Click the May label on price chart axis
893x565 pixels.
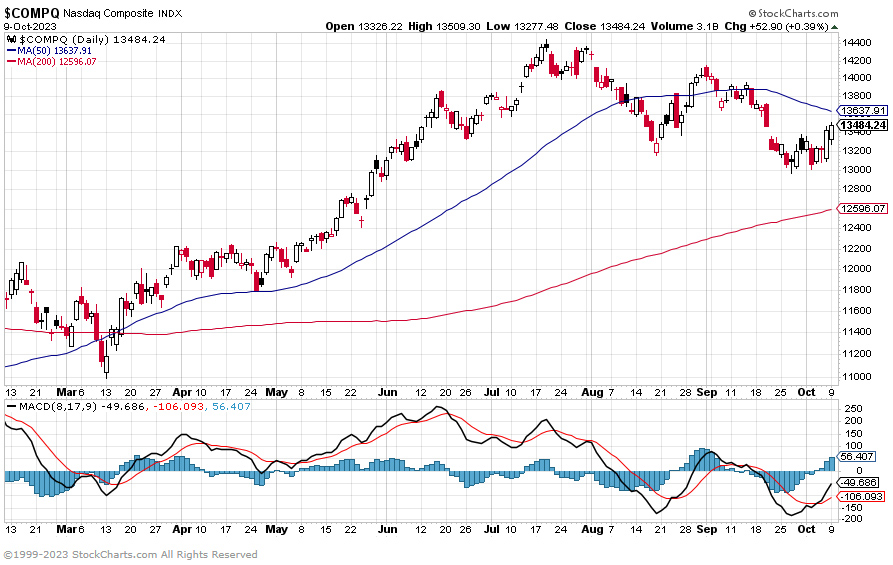click(277, 392)
